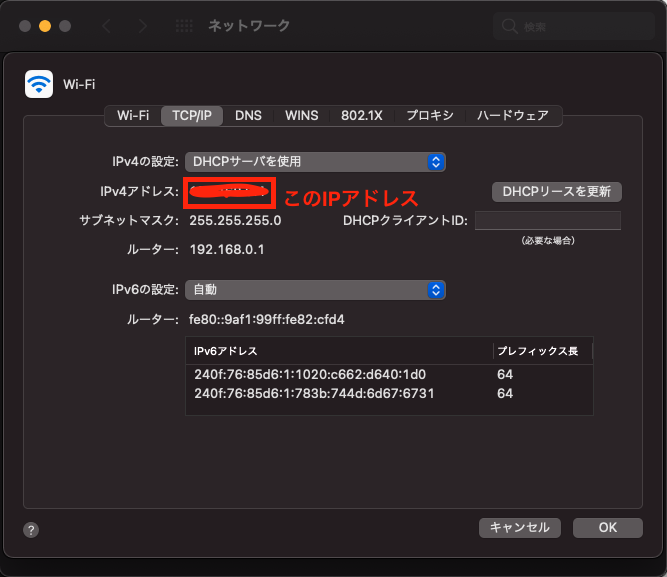Switch to the DNS tab
Screen dimensions: 667x577
click(248, 116)
